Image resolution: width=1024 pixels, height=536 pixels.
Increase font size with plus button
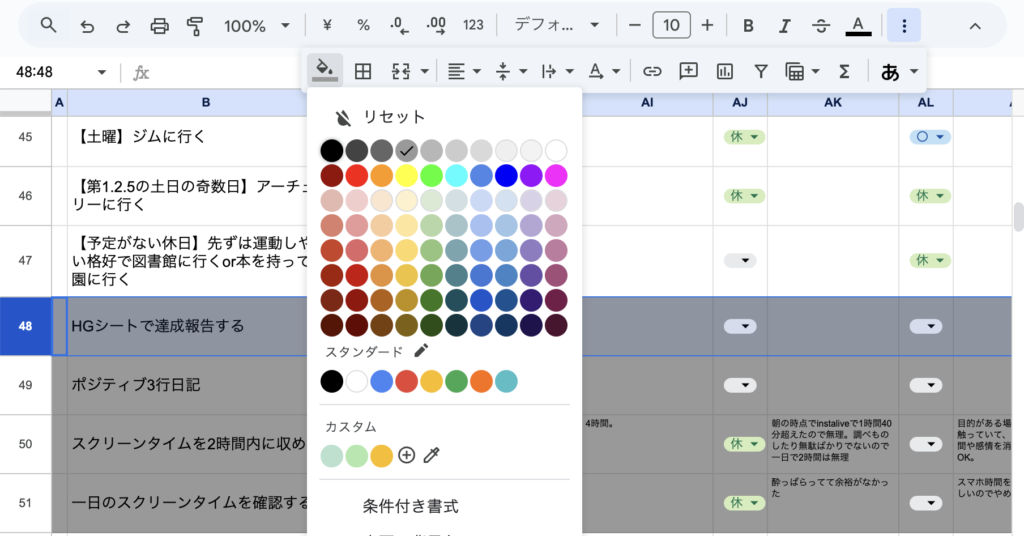coord(707,25)
